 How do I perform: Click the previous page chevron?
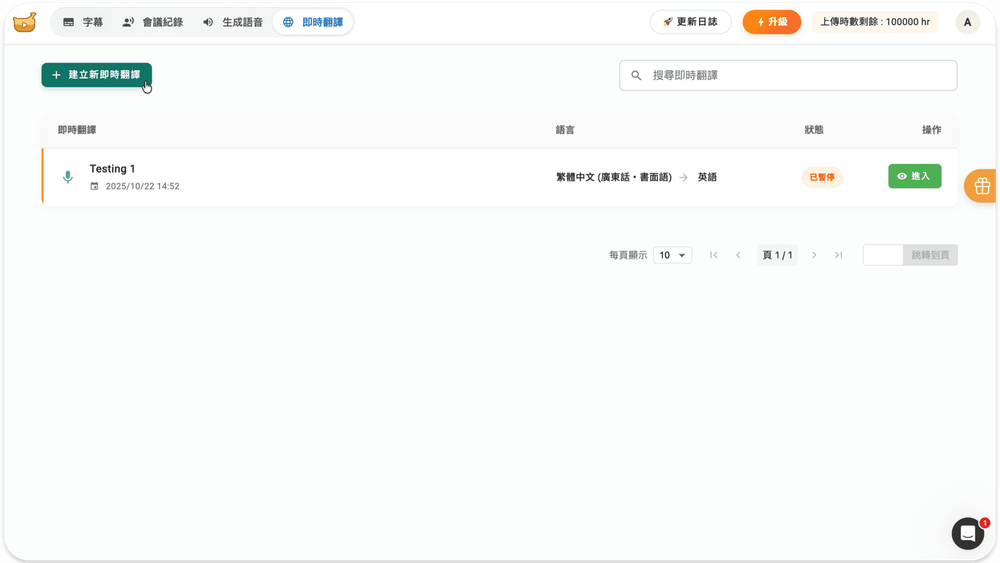(738, 255)
